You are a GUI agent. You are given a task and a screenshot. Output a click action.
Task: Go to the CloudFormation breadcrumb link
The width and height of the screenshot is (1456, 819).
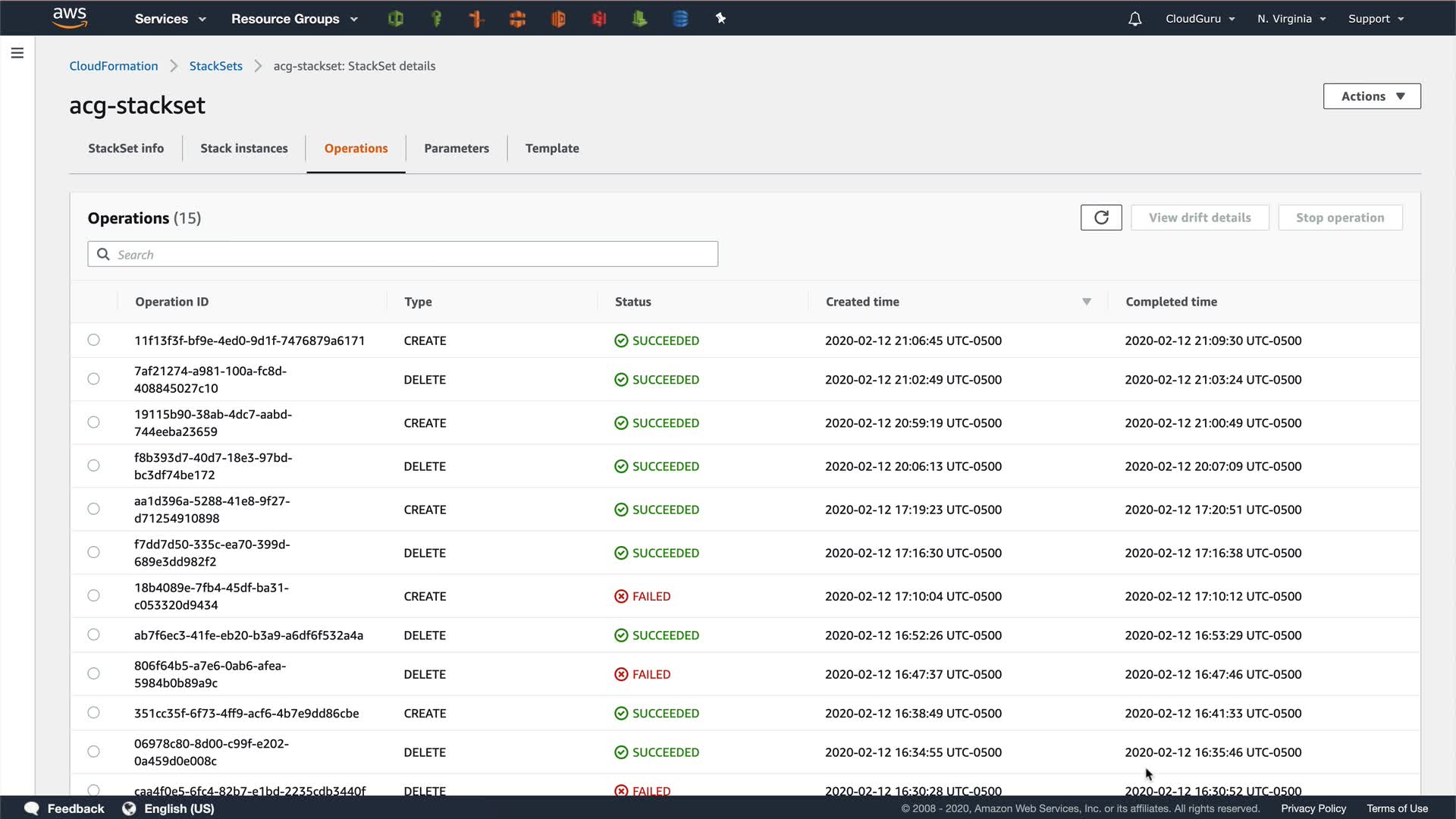pyautogui.click(x=114, y=66)
